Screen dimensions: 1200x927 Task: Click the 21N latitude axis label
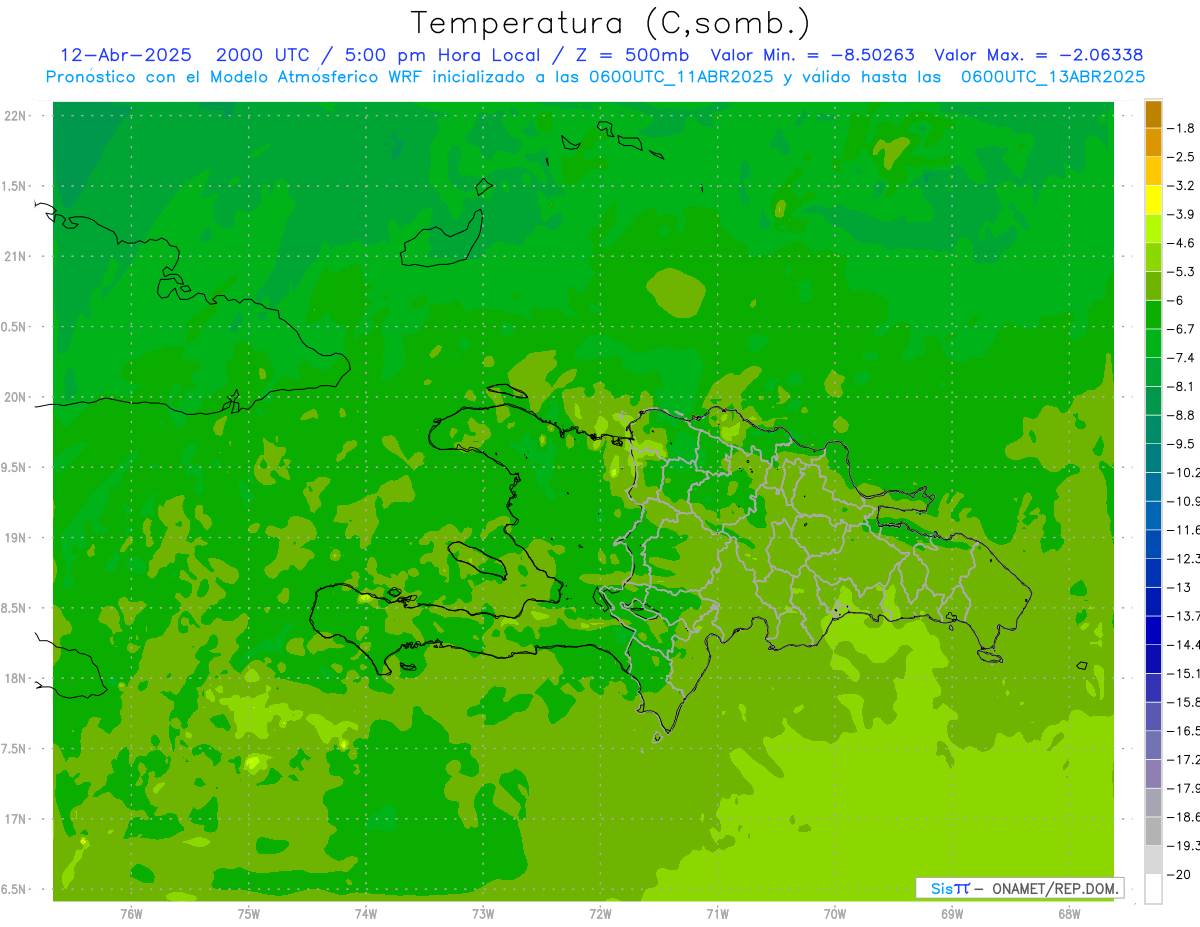point(17,256)
